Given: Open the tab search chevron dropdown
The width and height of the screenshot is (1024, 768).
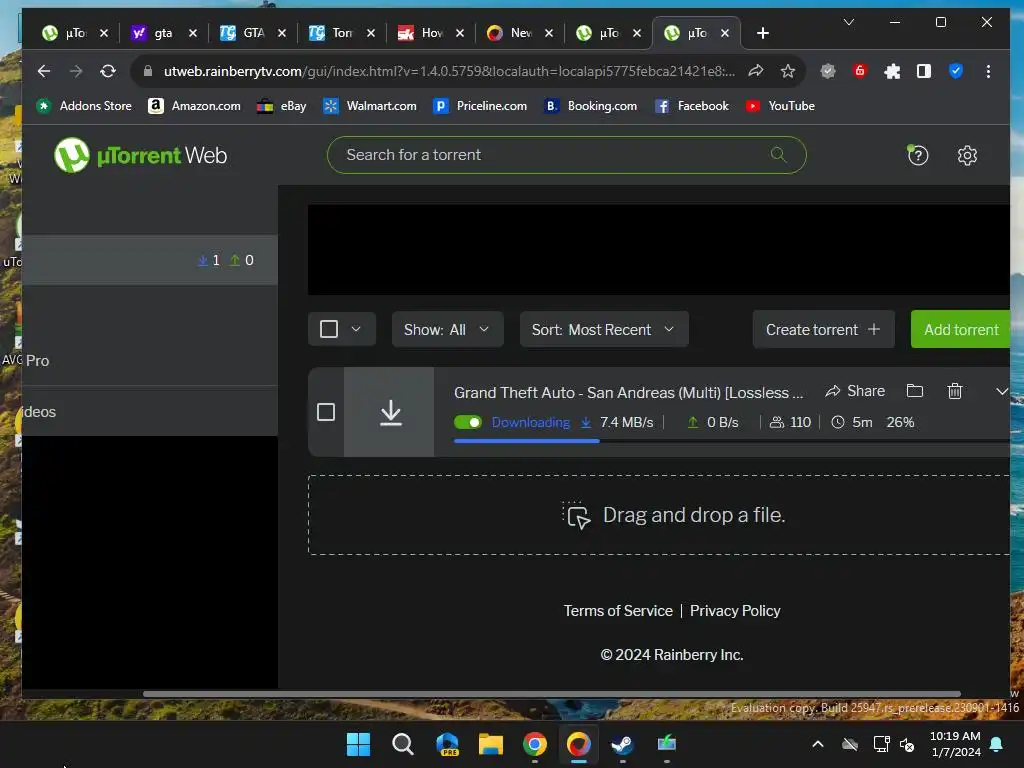Looking at the screenshot, I should click(x=848, y=22).
